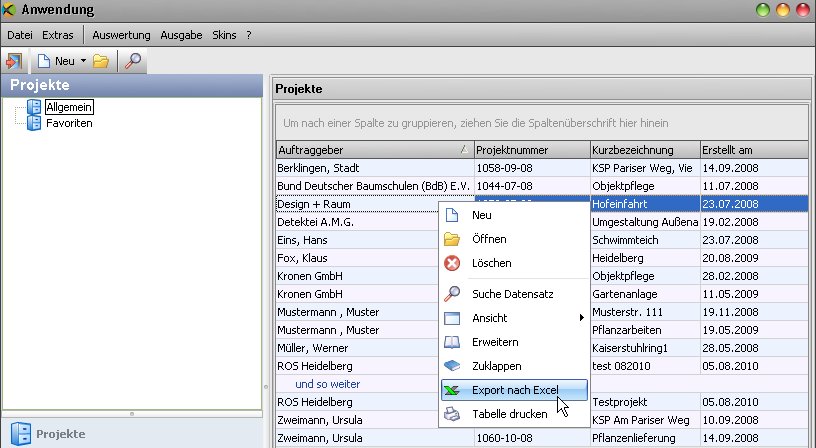
Task: Click the date 20.08.2009
Action: point(730,258)
